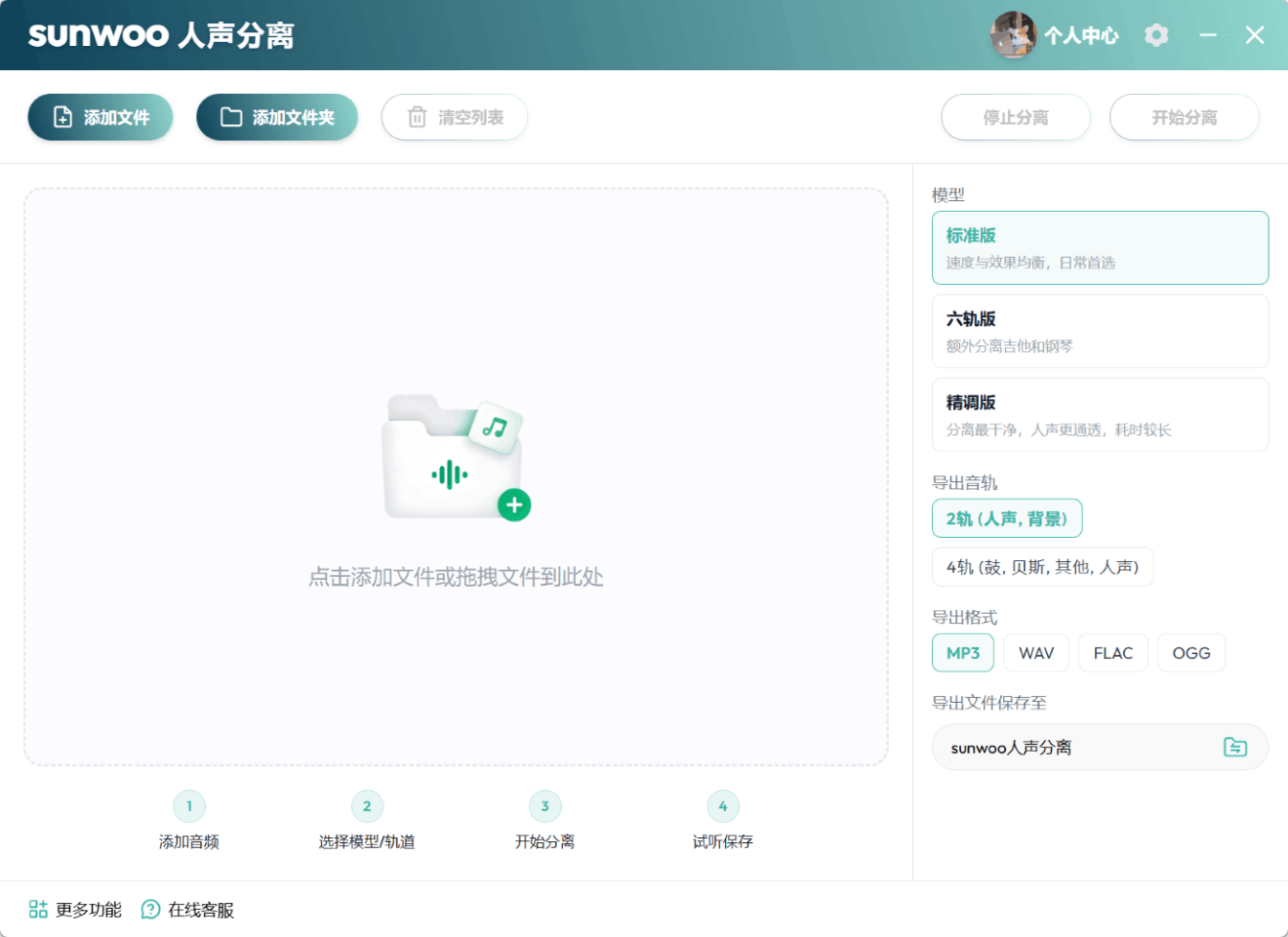Click the browse output folder icon
The width and height of the screenshot is (1288, 937).
point(1235,747)
